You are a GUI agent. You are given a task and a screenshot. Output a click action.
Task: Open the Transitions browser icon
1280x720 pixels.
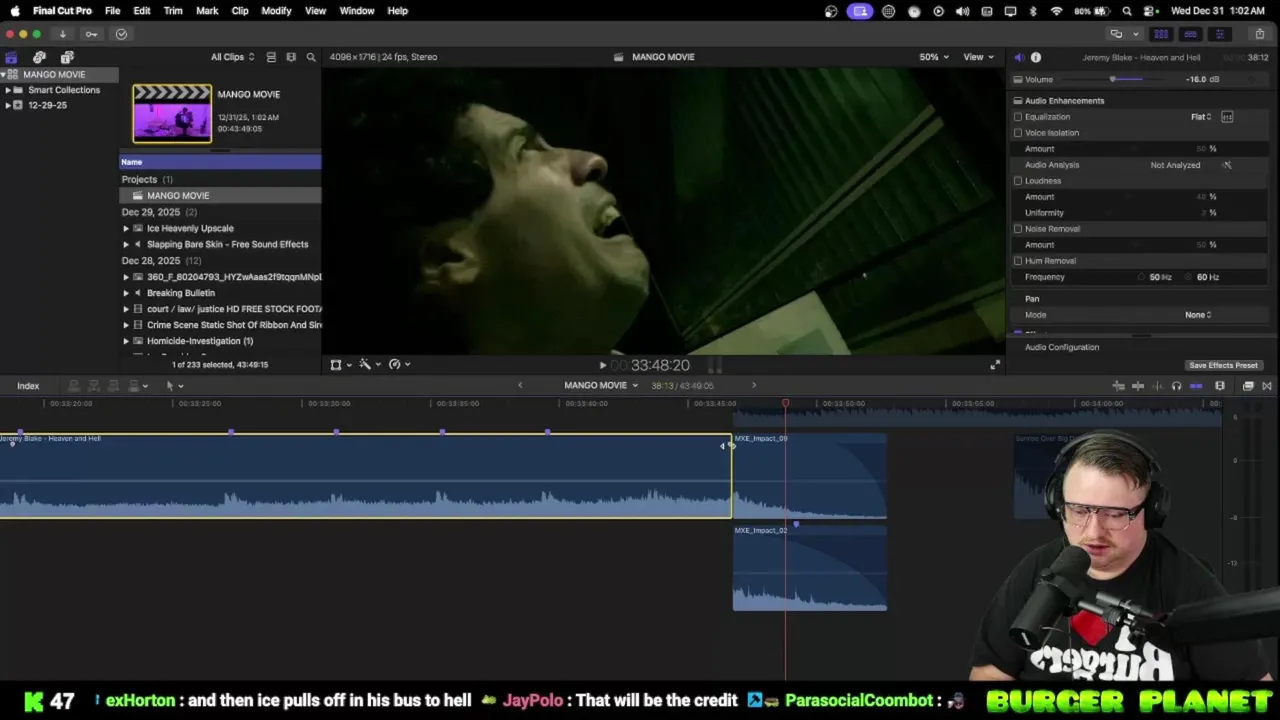1267,386
